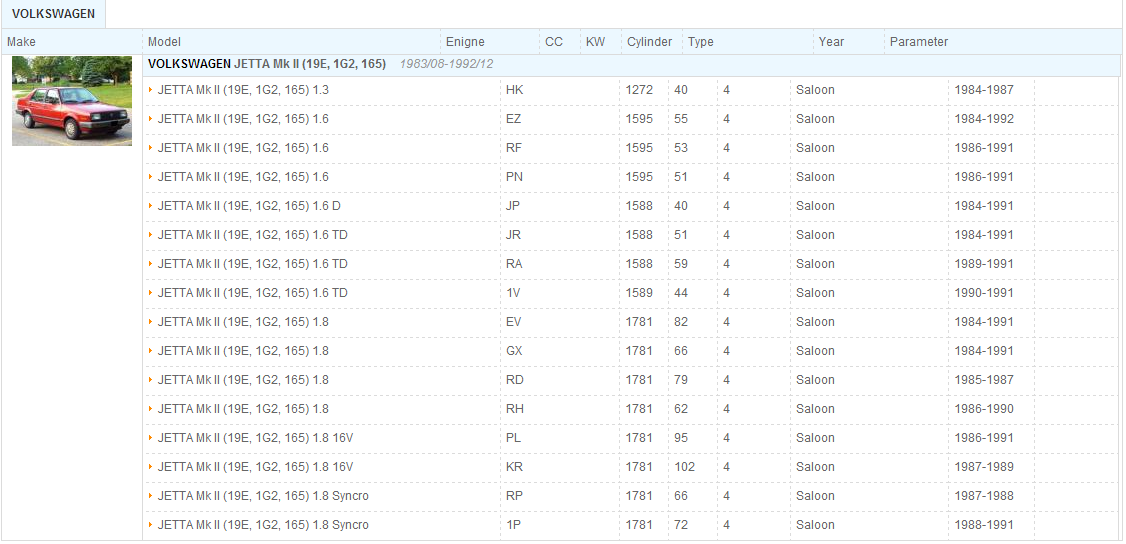
Task: Click the 1990-1991 year range
Action: click(984, 293)
